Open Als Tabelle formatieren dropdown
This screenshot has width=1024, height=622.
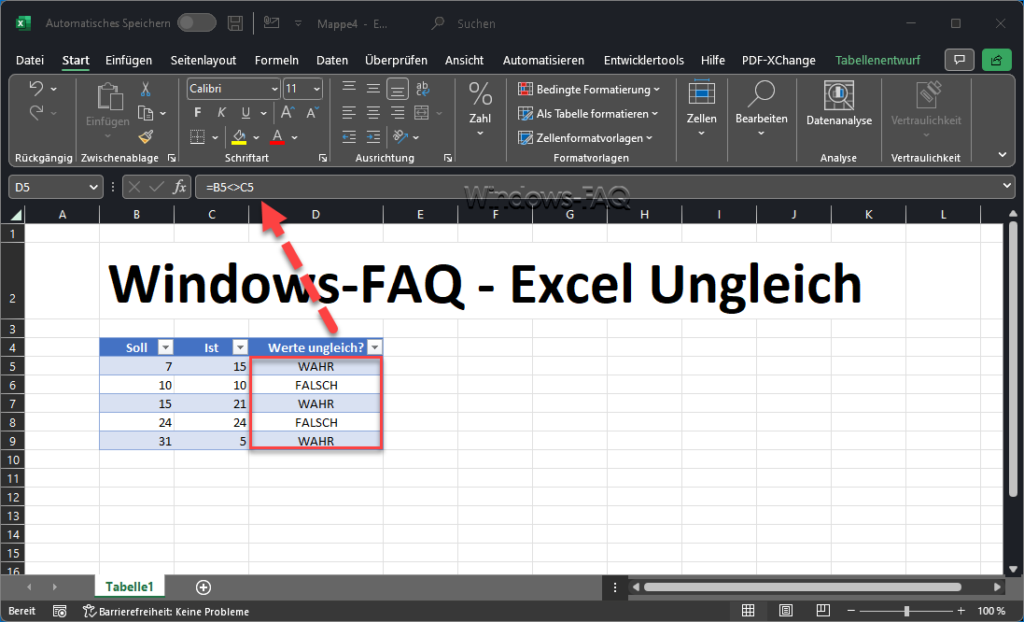(x=588, y=114)
